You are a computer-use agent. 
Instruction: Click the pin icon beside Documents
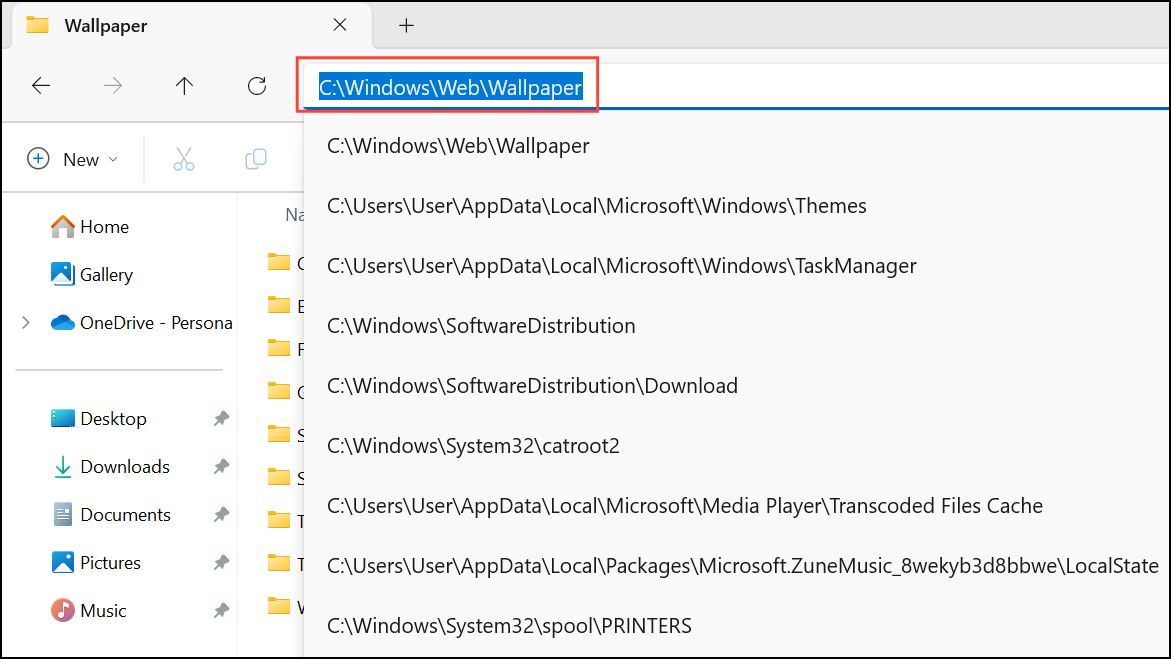(x=221, y=515)
